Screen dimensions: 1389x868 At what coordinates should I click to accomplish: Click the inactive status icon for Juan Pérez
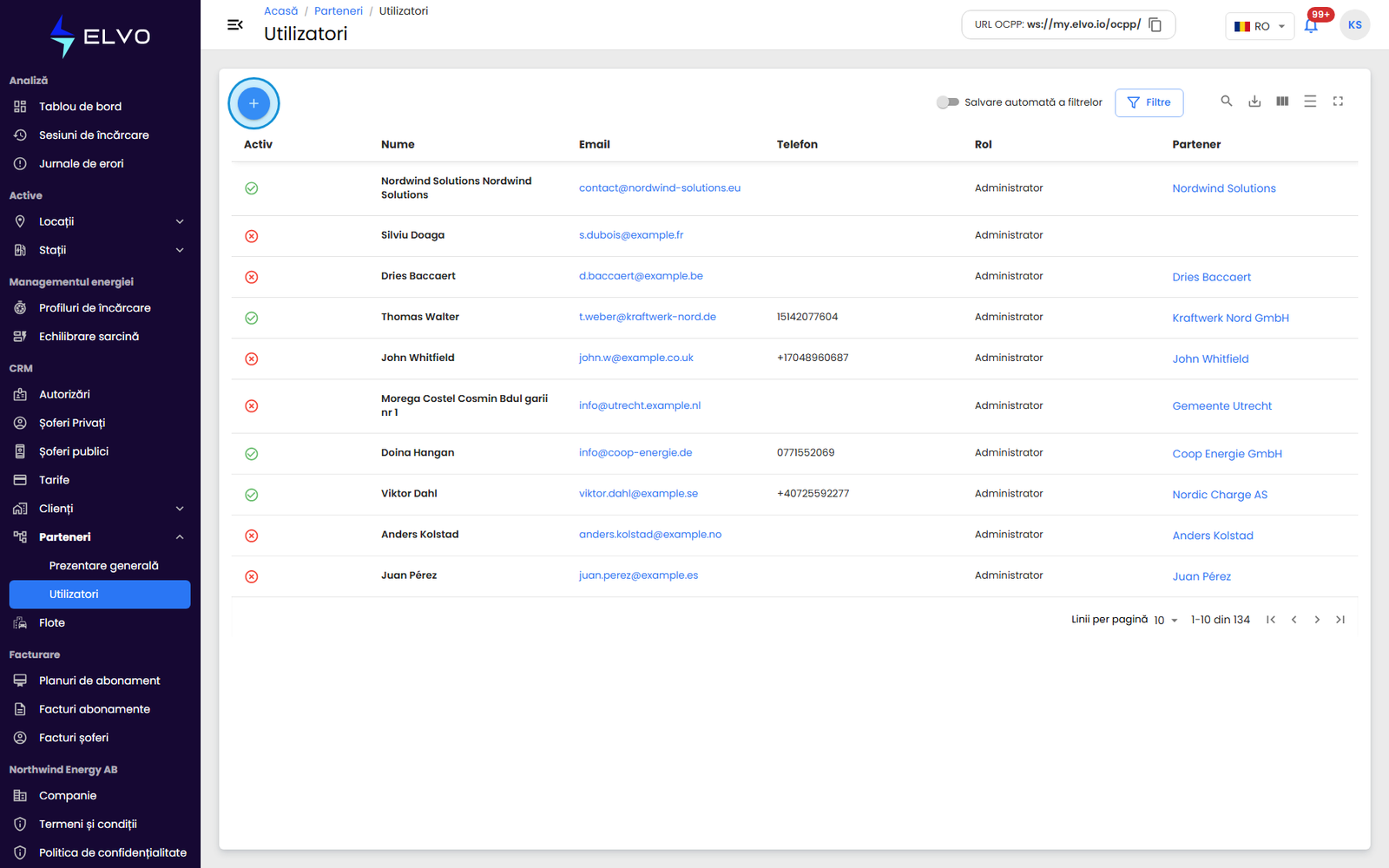[252, 576]
